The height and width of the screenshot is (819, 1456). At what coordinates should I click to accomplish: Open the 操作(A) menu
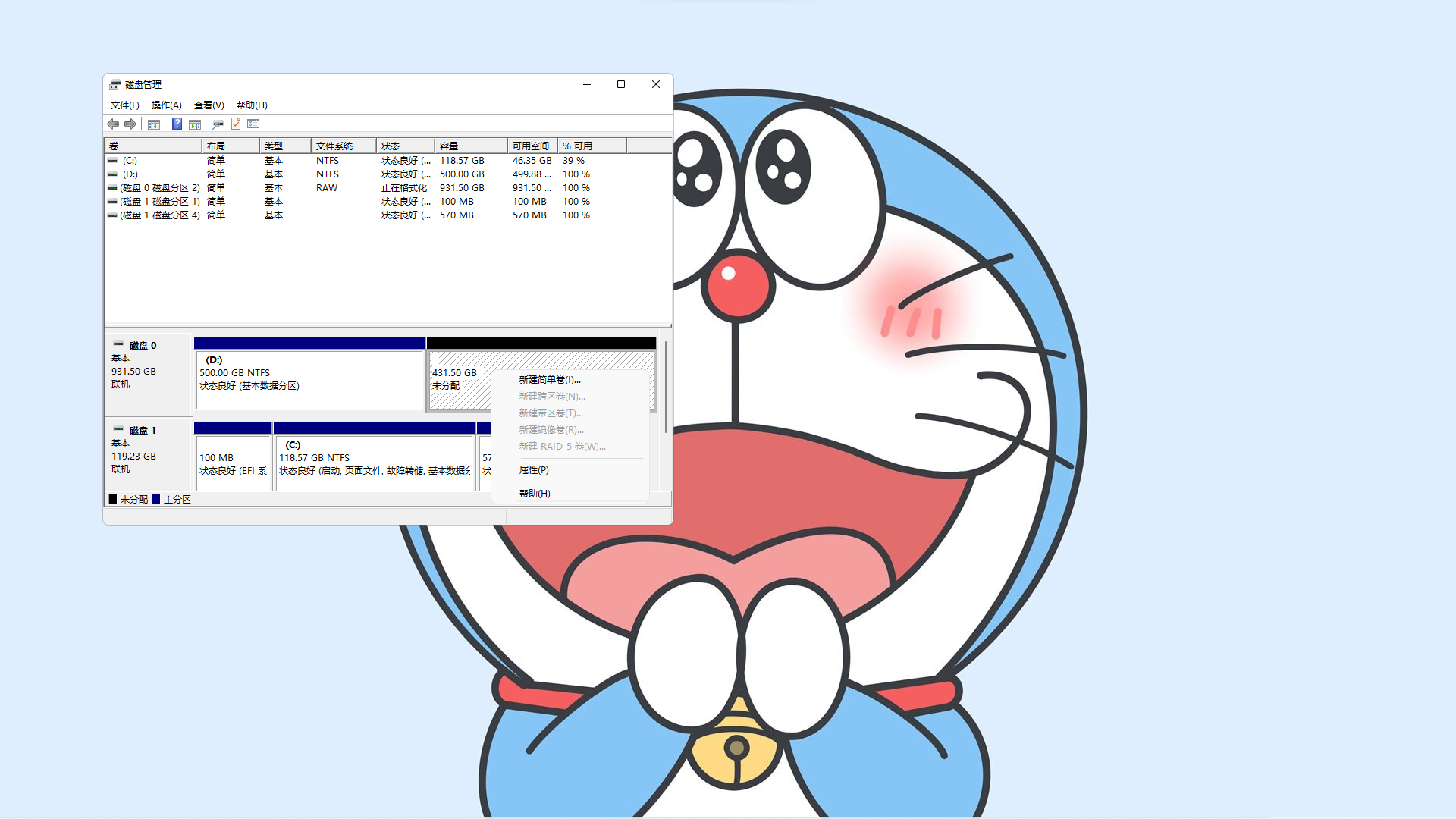tap(166, 105)
